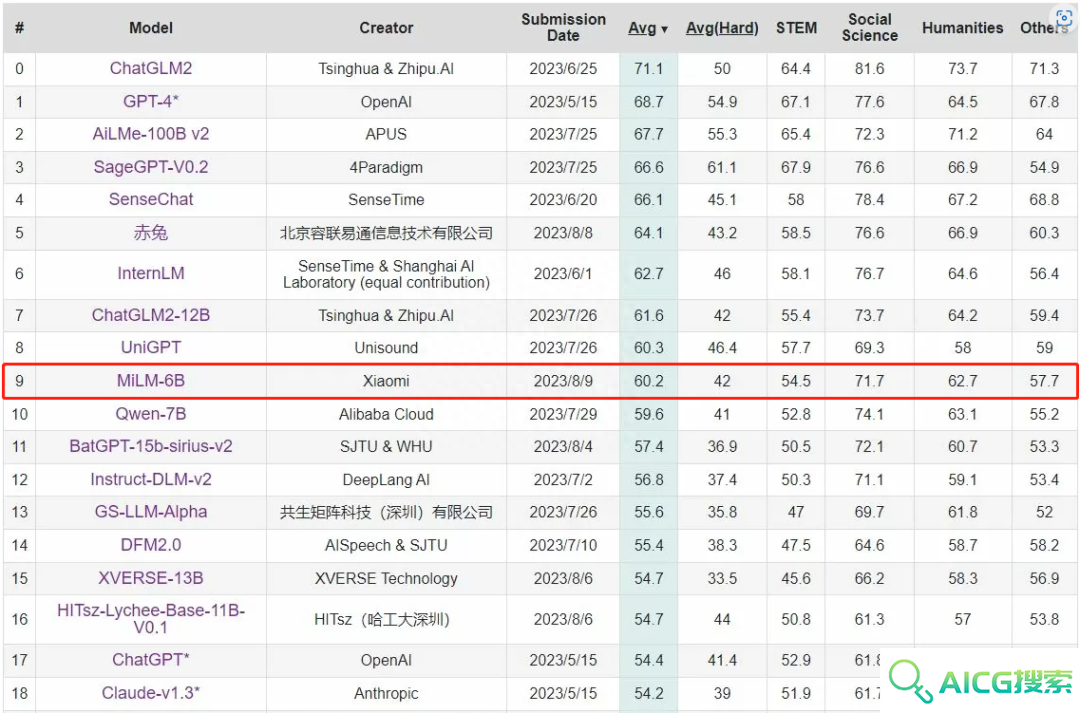This screenshot has width=1080, height=713.
Task: Select the 2023/8/4 date for BatGPT-15b-sirius-v2
Action: [x=563, y=446]
